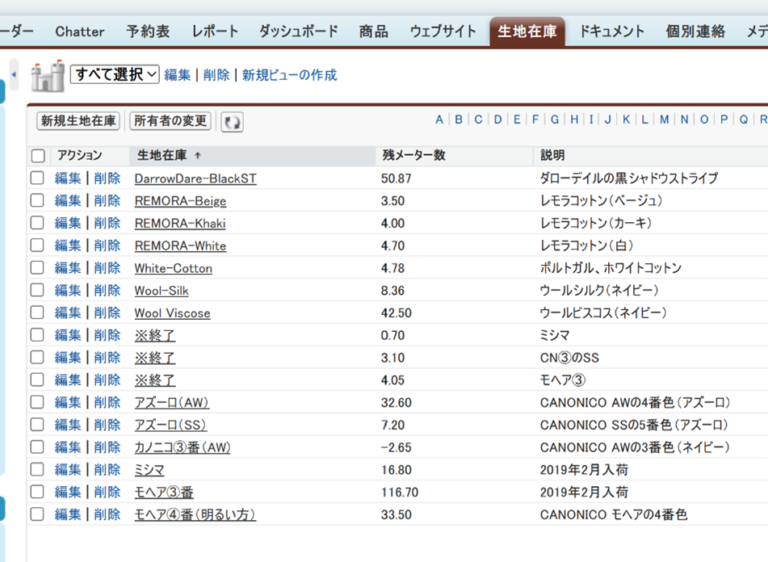The height and width of the screenshot is (562, 768).
Task: Filter the list by letter G
Action: pyautogui.click(x=555, y=120)
